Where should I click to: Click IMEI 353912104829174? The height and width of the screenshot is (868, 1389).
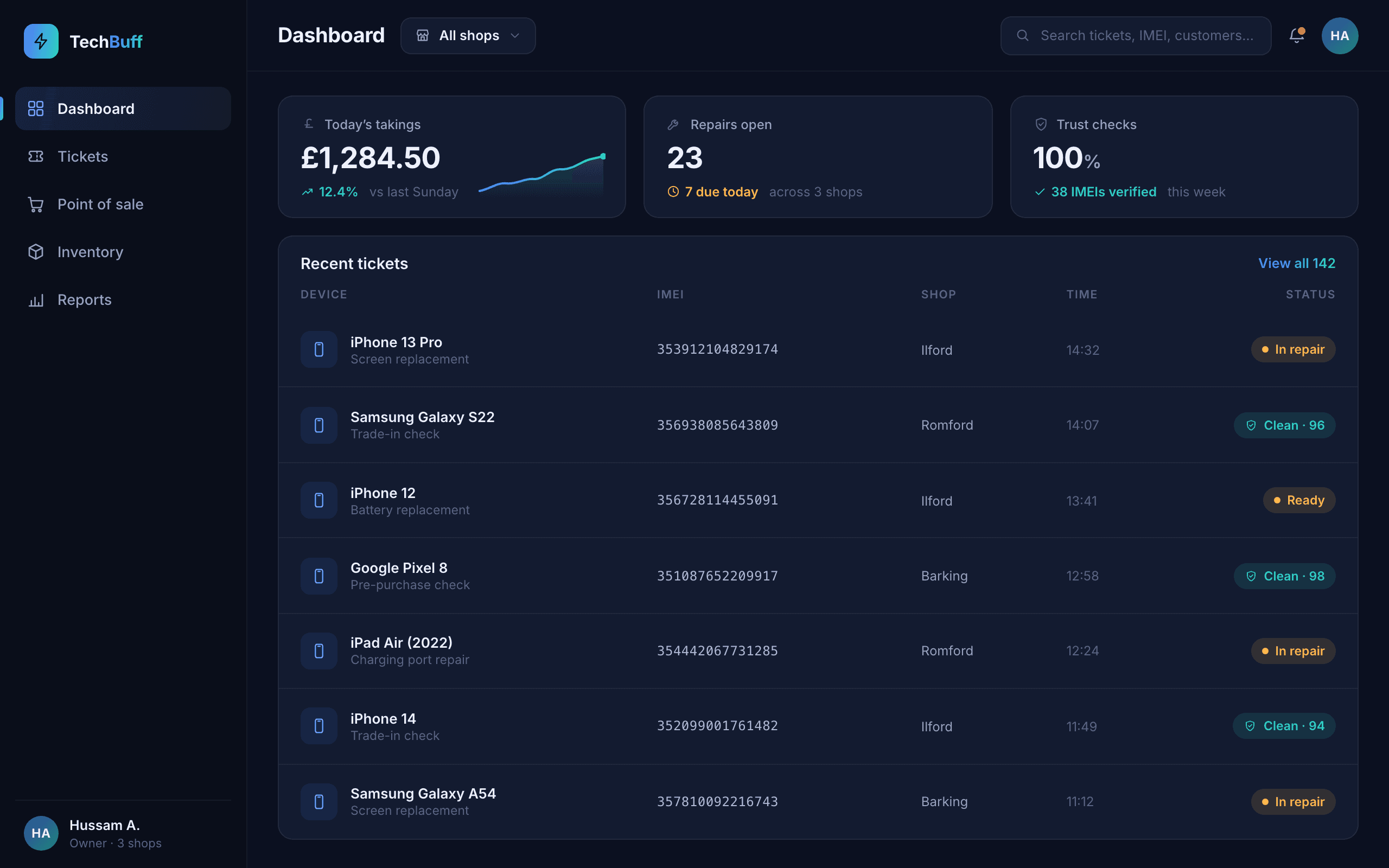(717, 349)
